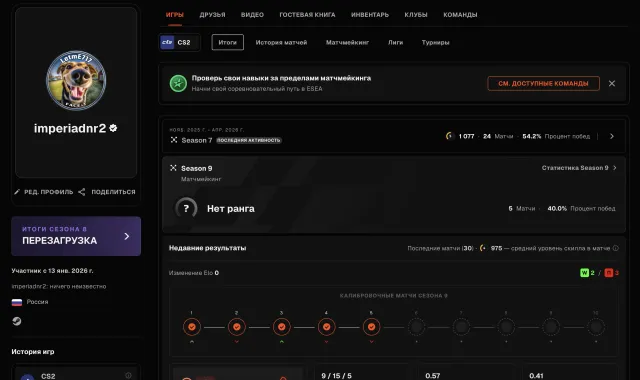Click the empty calibration match 10 marker

pos(596,327)
